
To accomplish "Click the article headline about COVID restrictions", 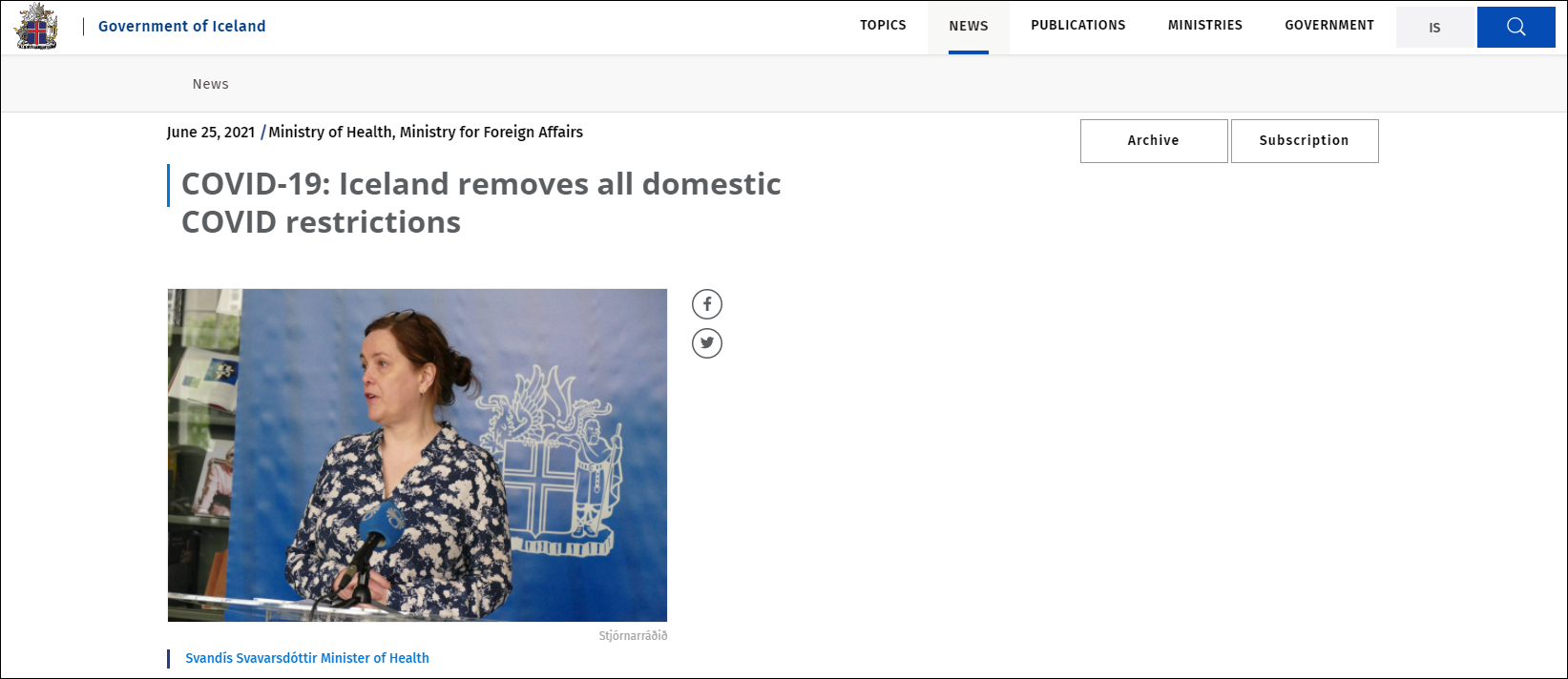I will click(x=481, y=202).
